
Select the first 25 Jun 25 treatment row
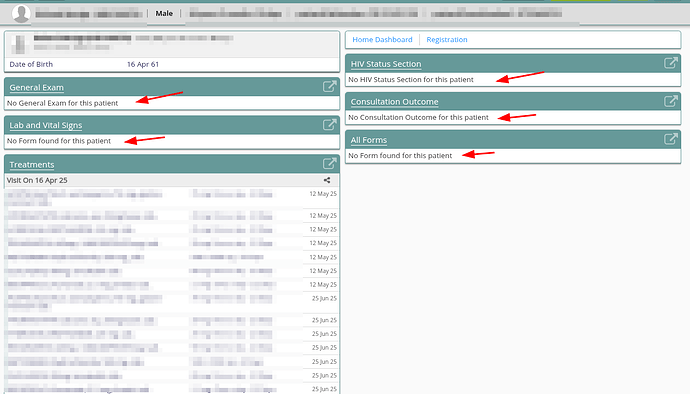point(172,302)
